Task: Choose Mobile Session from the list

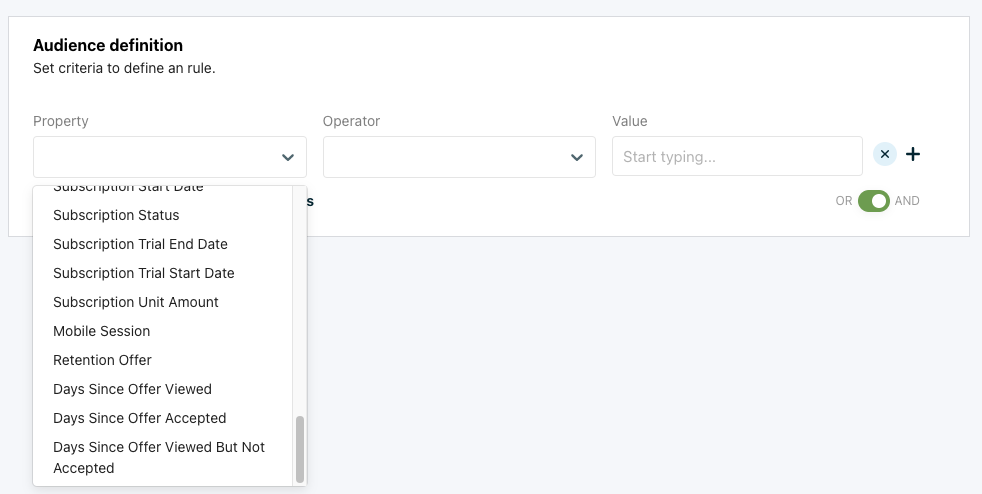Action: [101, 331]
